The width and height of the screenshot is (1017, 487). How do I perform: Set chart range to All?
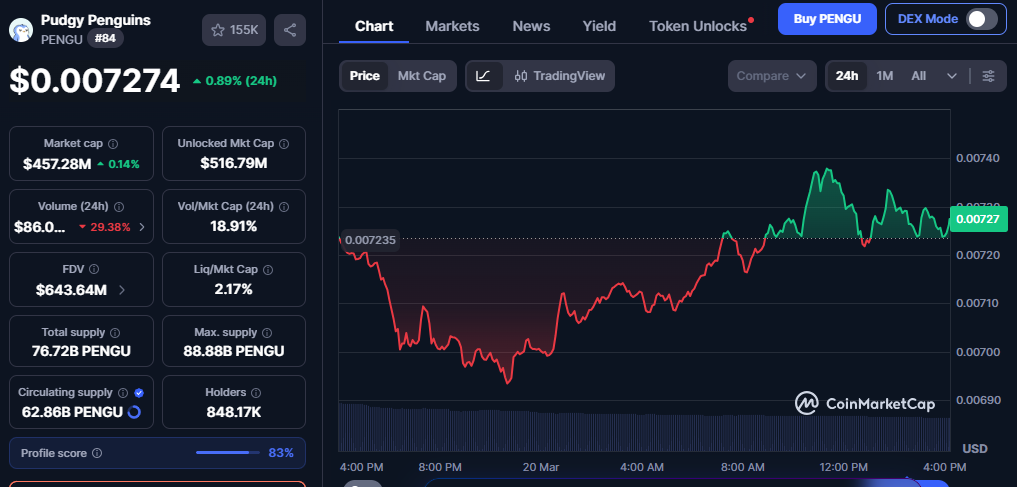point(918,76)
